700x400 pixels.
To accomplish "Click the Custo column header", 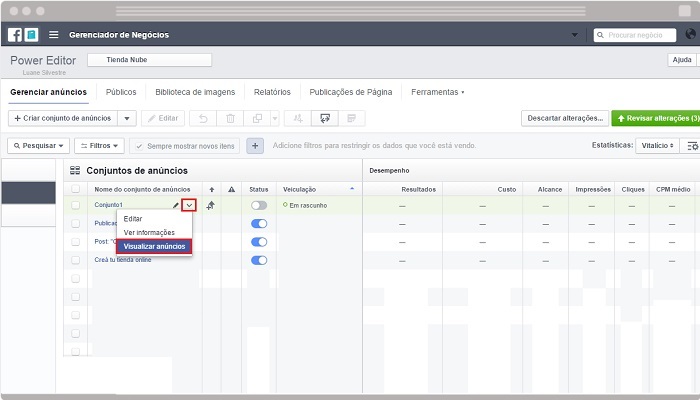I will (x=507, y=189).
